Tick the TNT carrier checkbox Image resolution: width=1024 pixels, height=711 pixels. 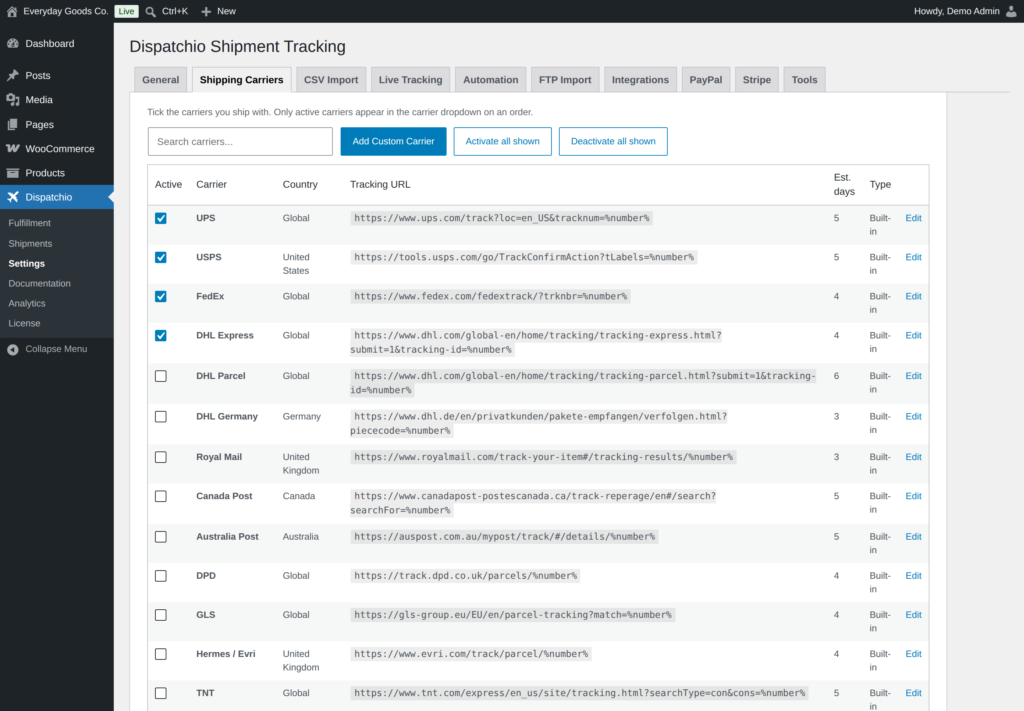coord(161,693)
